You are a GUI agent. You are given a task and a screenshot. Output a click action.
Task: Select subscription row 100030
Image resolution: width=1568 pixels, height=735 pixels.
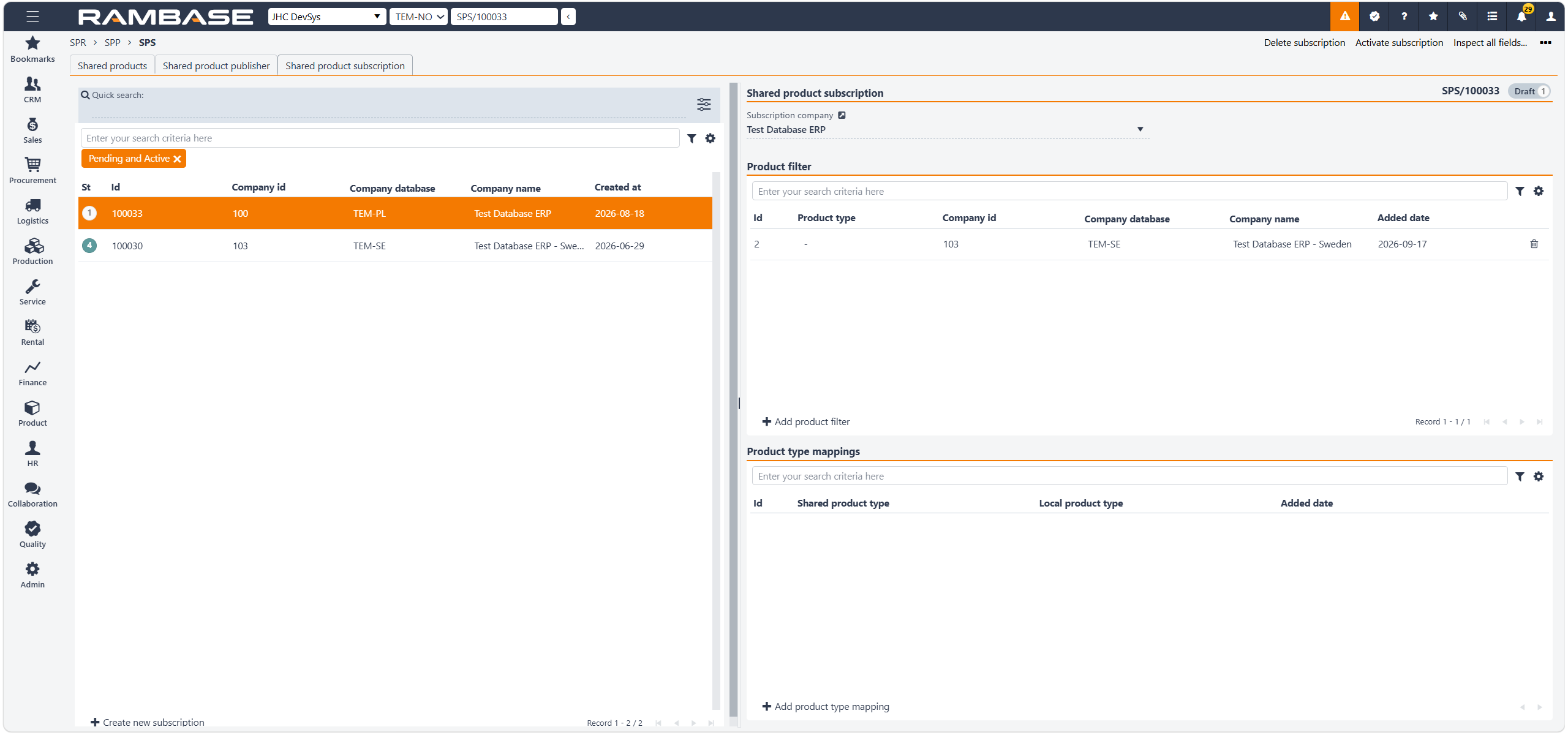(395, 246)
